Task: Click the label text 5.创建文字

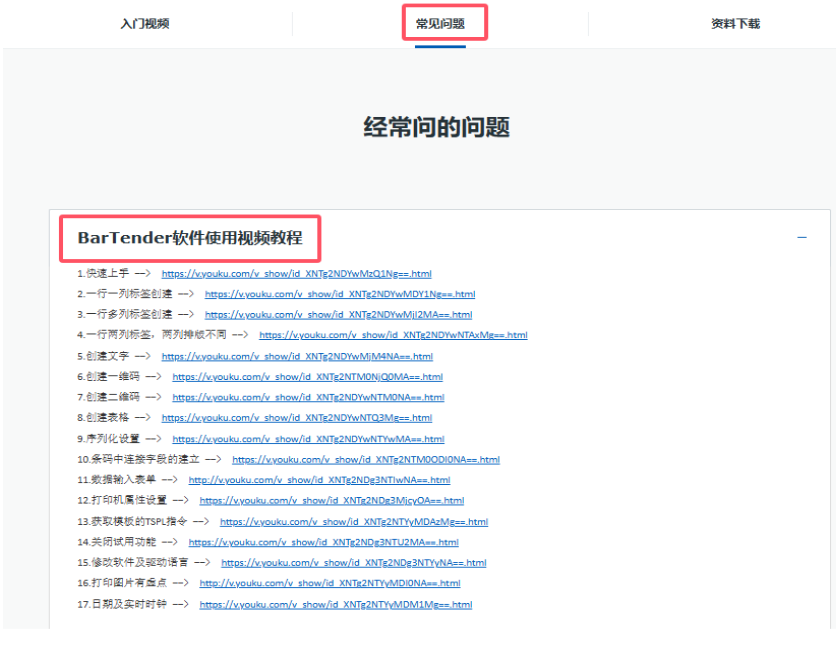Action: (103, 356)
